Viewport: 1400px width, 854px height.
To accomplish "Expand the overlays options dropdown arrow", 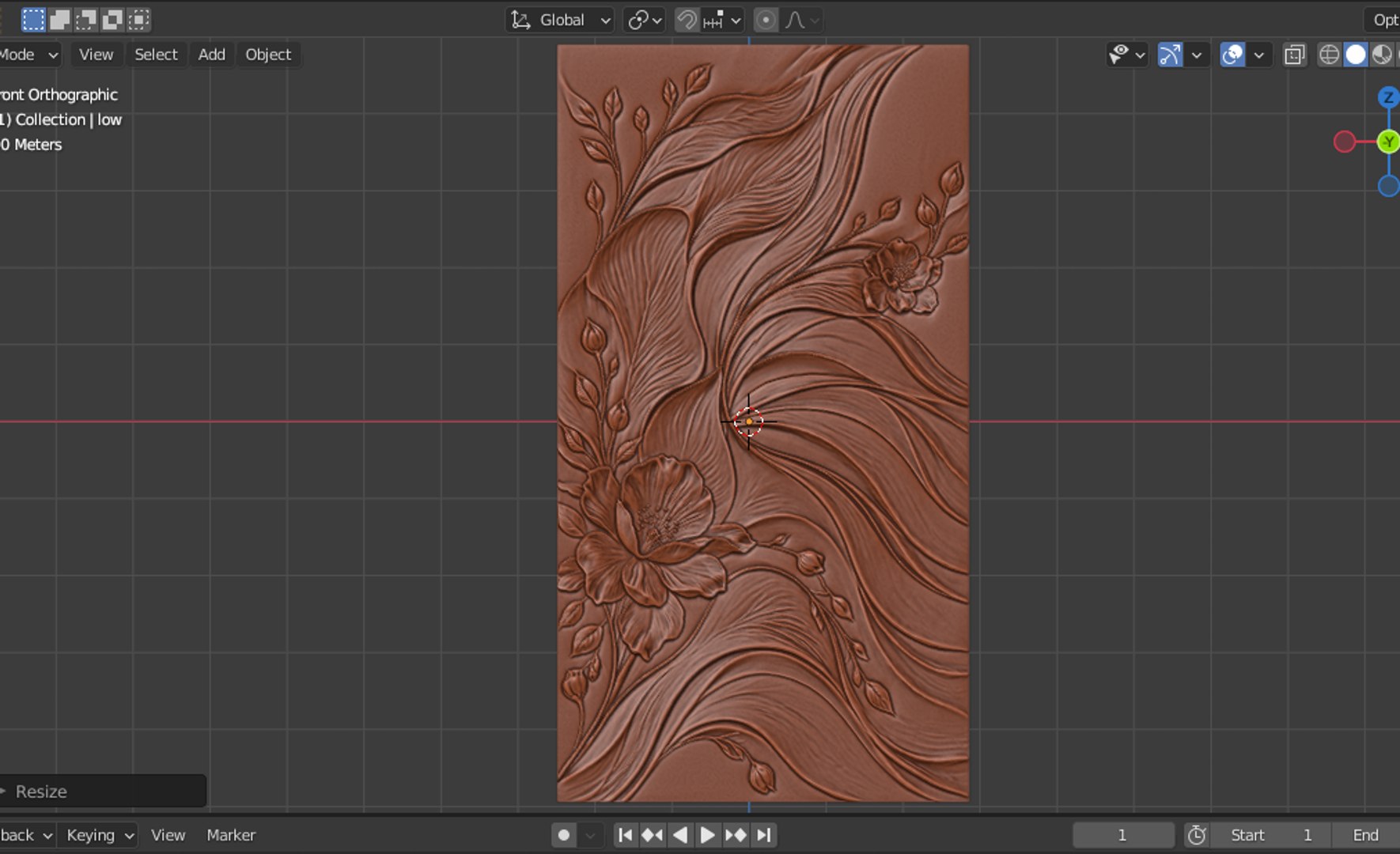I will pos(1258,55).
